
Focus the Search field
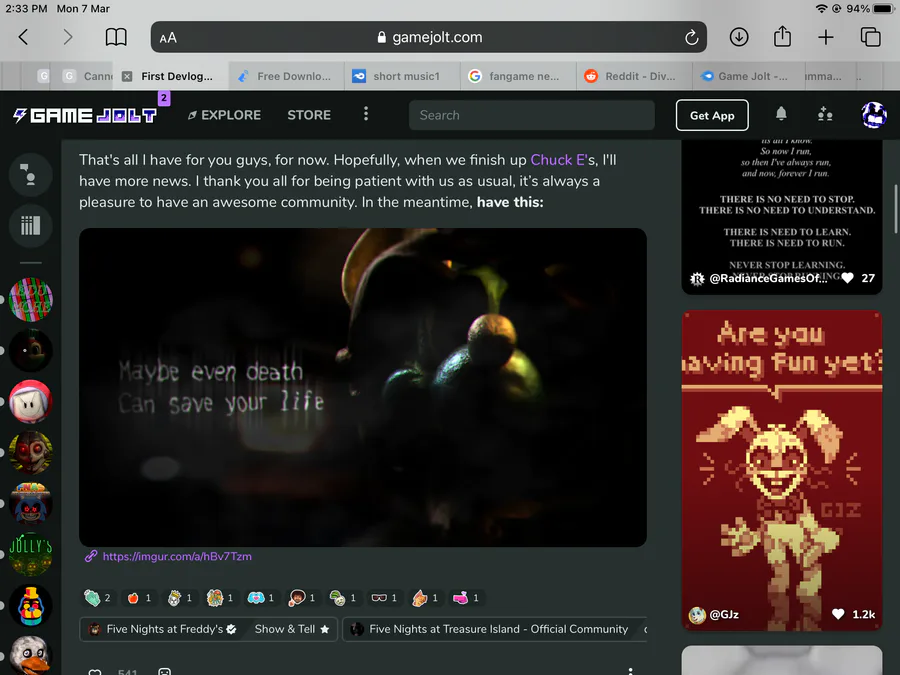[x=532, y=115]
